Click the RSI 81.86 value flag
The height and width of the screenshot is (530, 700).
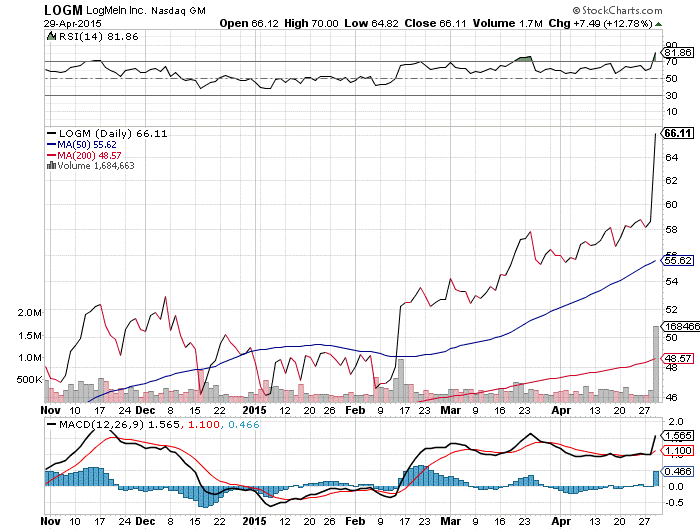(679, 53)
